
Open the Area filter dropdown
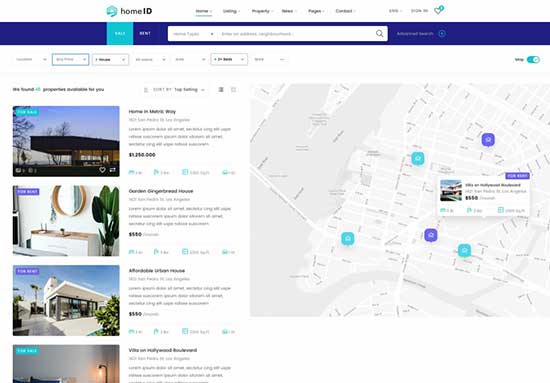tap(190, 60)
